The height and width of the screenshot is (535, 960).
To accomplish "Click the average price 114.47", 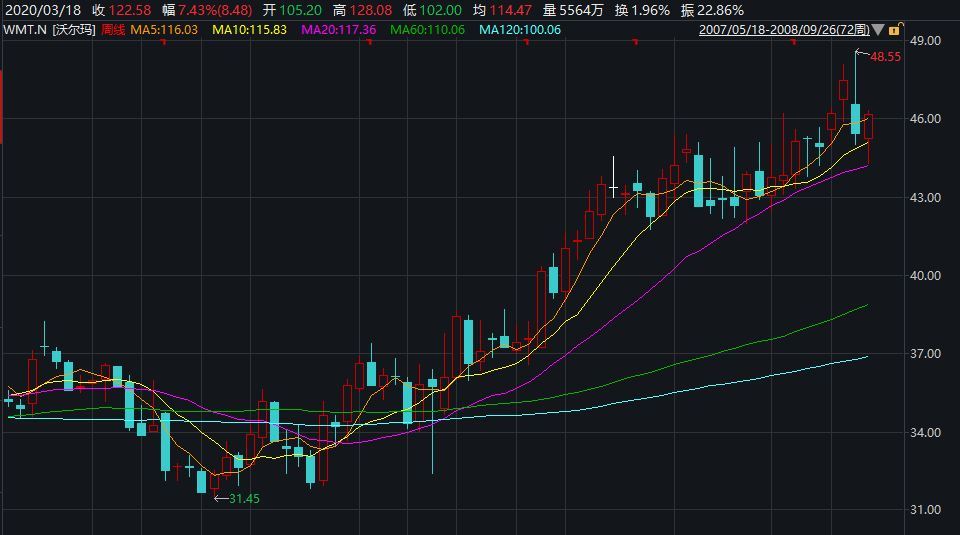I will pos(511,10).
